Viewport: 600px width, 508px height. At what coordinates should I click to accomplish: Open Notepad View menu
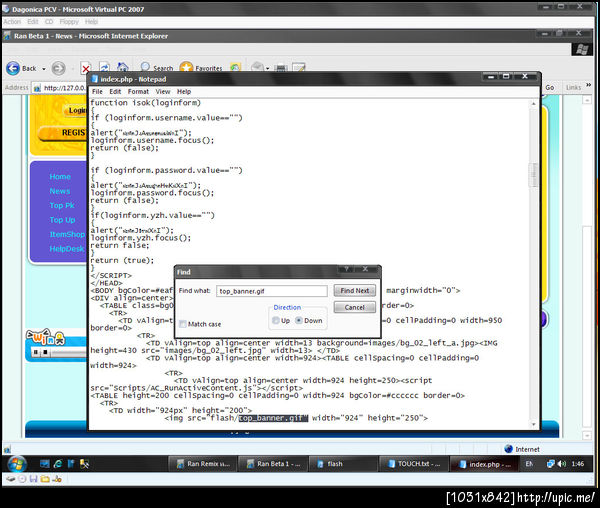pyautogui.click(x=163, y=91)
